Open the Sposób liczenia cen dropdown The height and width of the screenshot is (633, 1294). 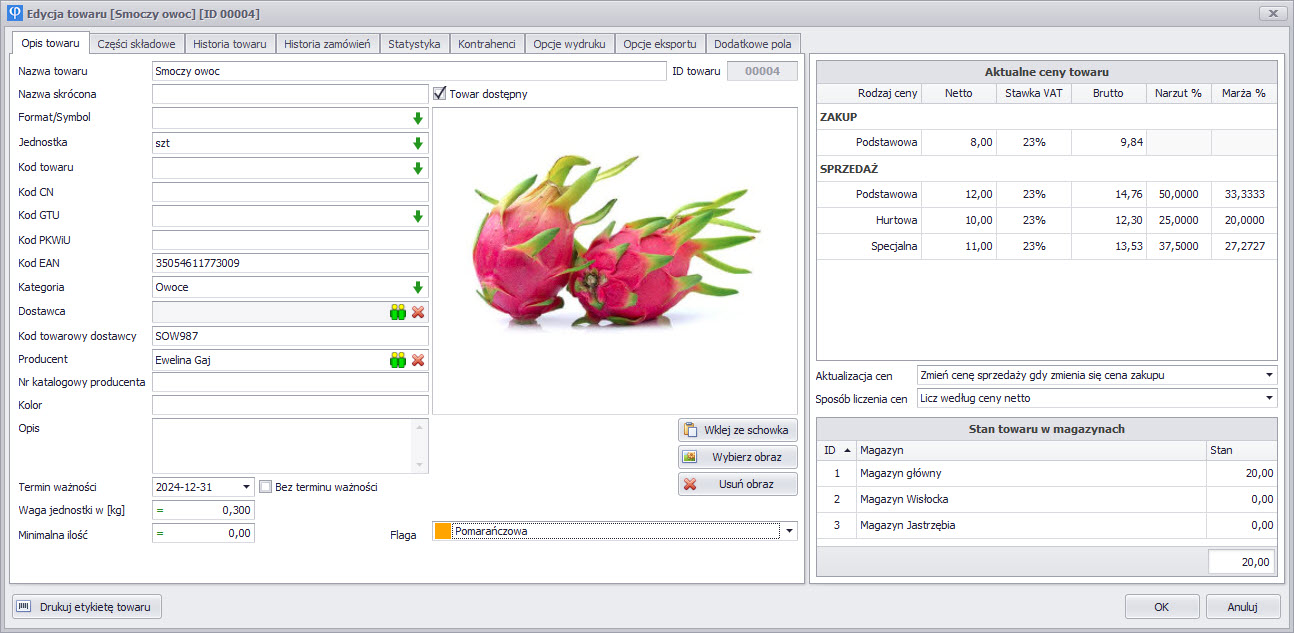pyautogui.click(x=1269, y=398)
